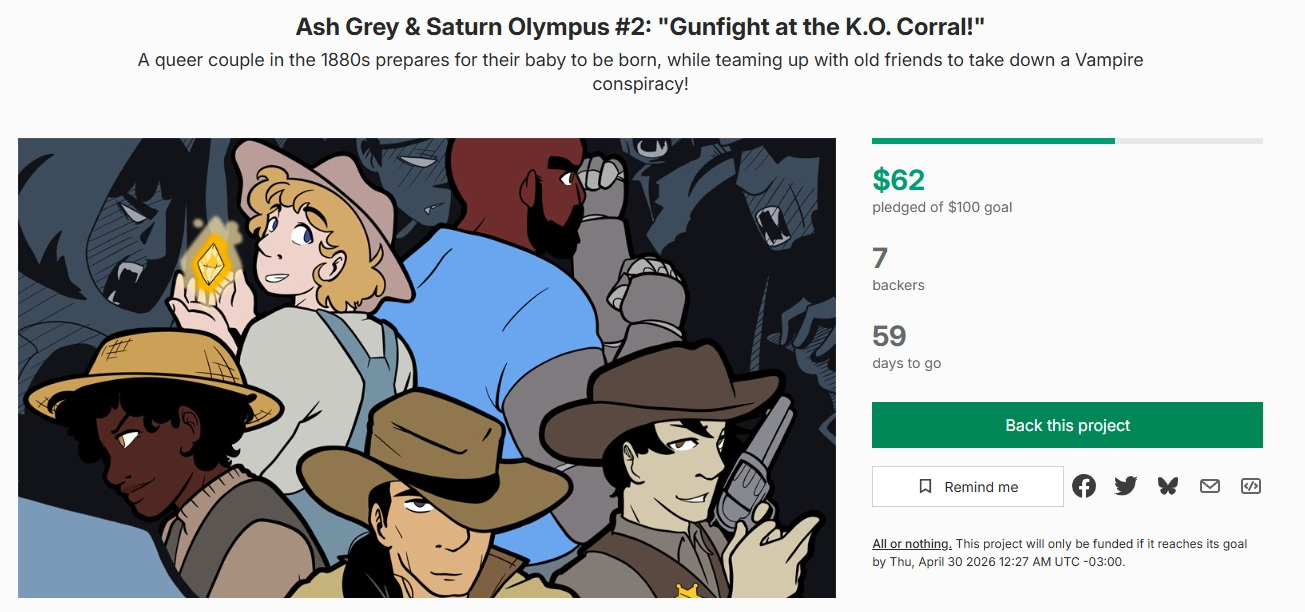The image size is (1305, 612).
Task: Open the All or nothing link
Action: click(911, 544)
